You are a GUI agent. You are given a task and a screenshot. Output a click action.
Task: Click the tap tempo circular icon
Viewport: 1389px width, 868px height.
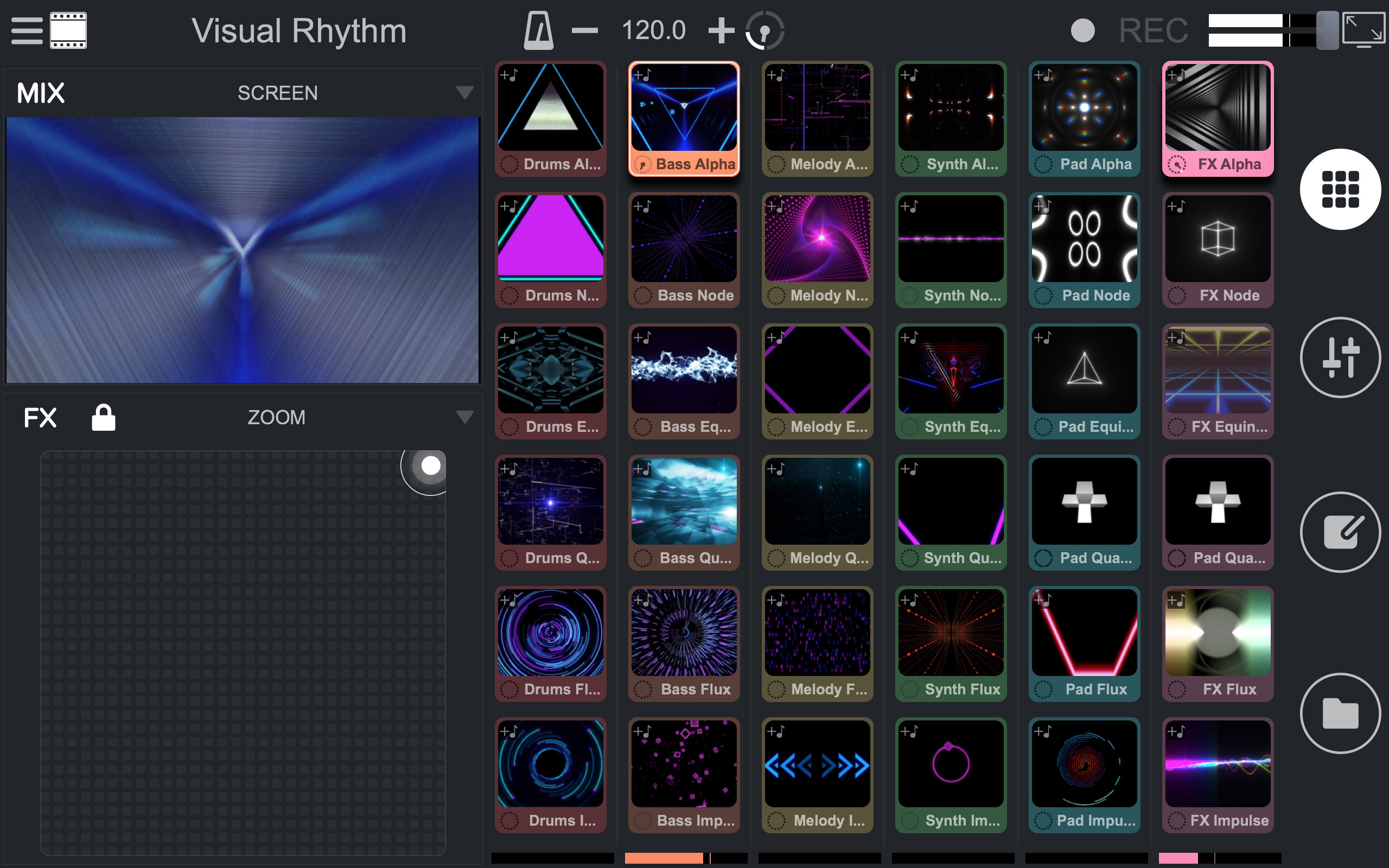(x=764, y=30)
